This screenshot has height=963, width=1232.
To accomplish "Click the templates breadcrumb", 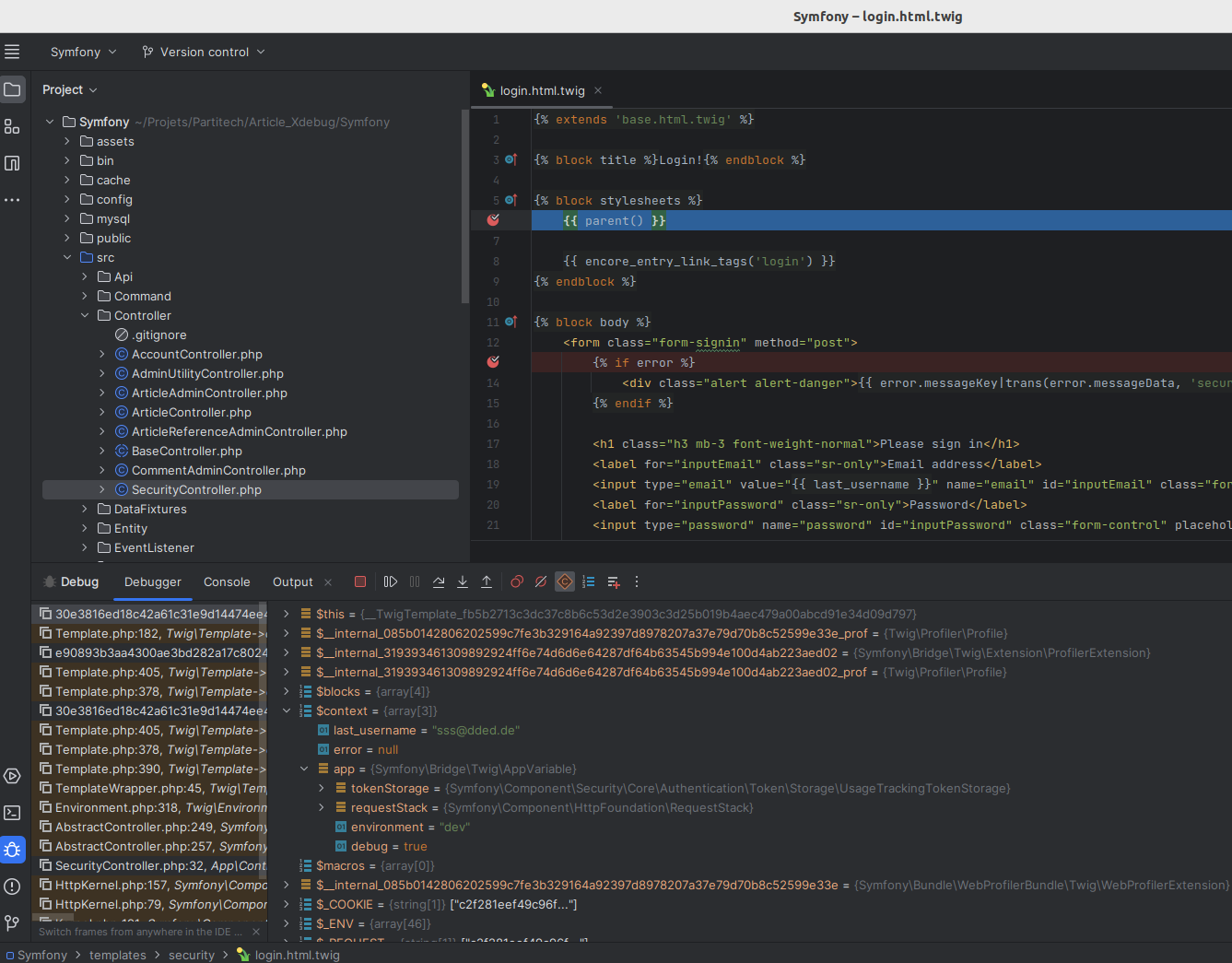I will 118,955.
